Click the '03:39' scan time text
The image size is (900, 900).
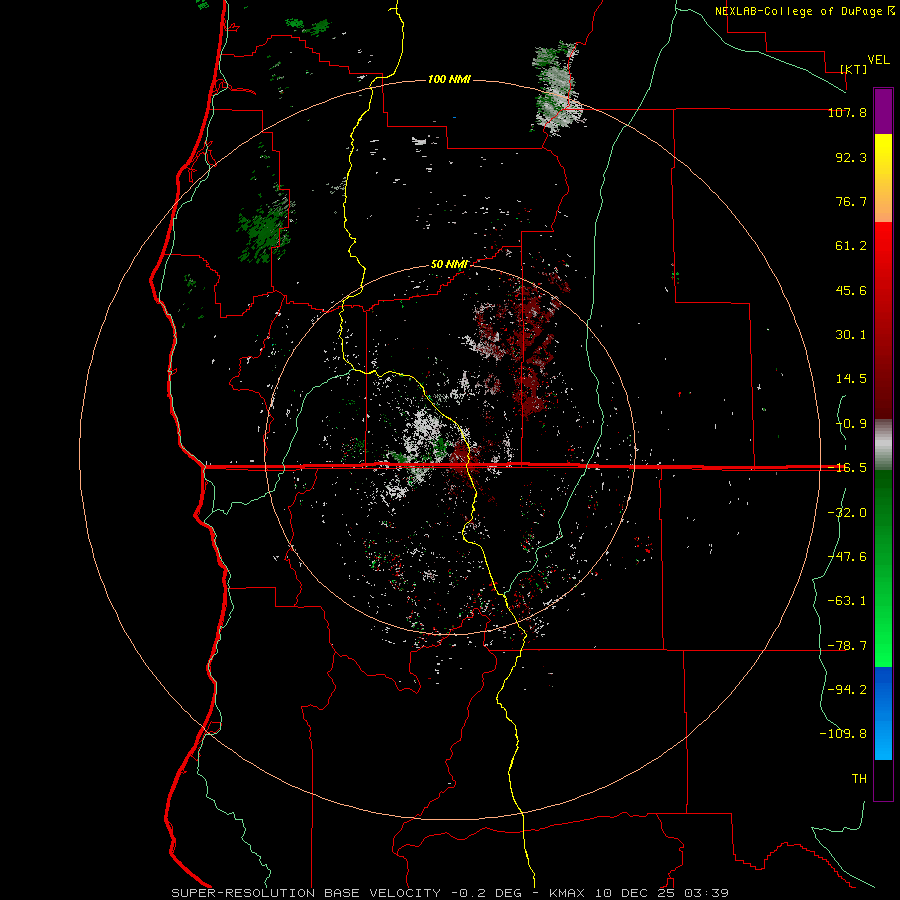tap(707, 893)
